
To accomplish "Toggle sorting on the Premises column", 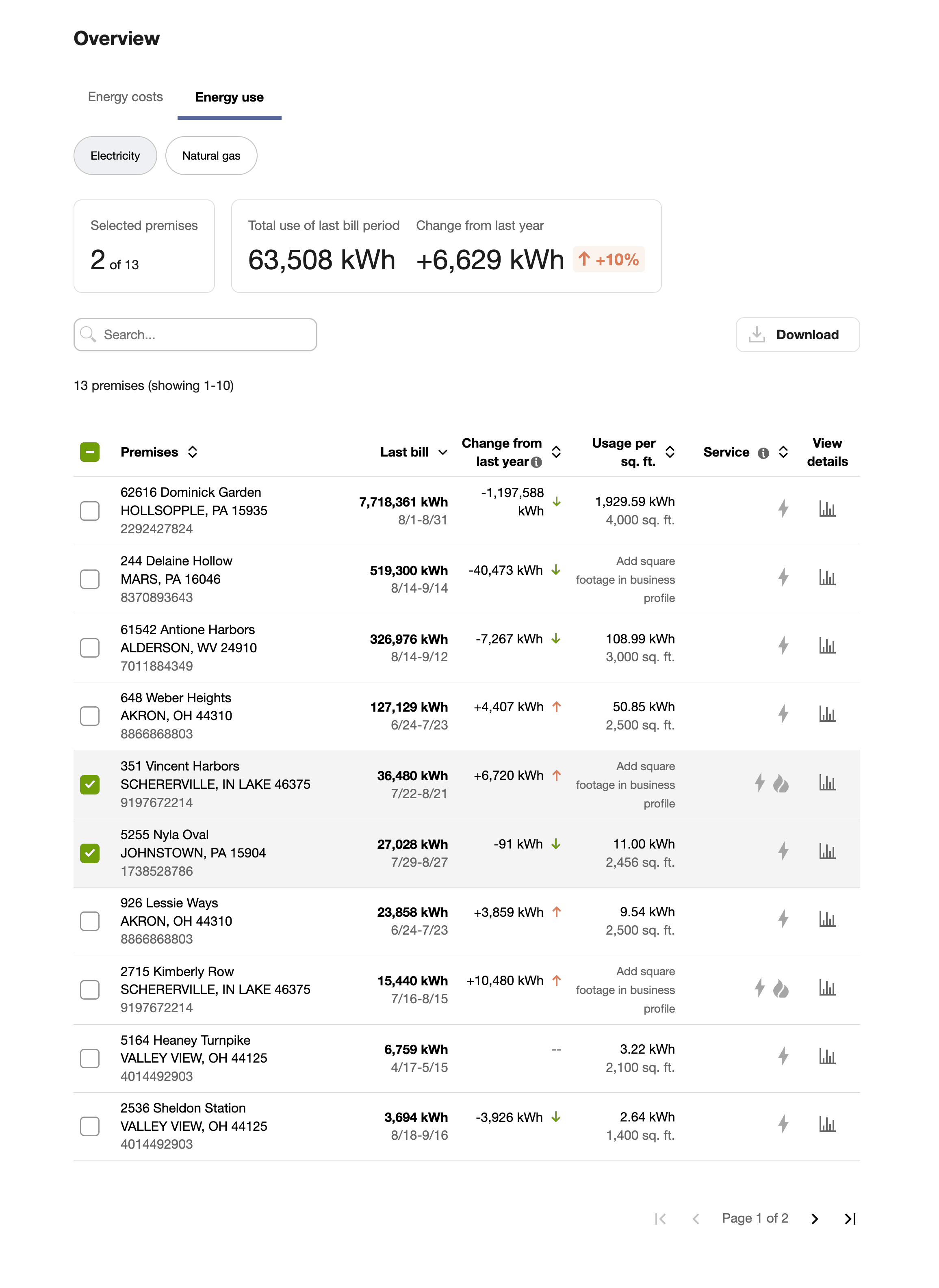I will click(x=193, y=452).
